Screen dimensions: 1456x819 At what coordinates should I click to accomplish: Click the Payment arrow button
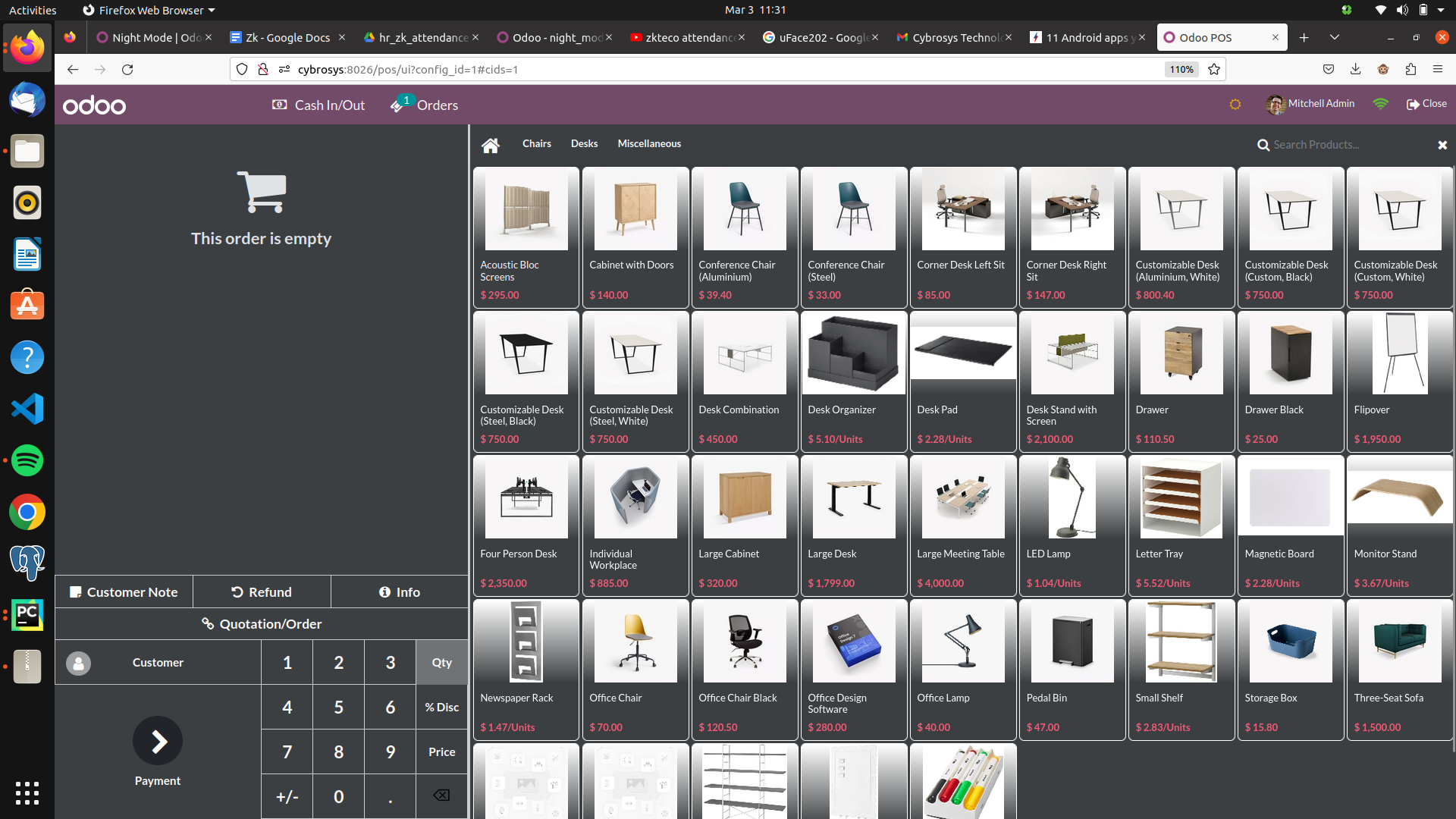point(158,741)
